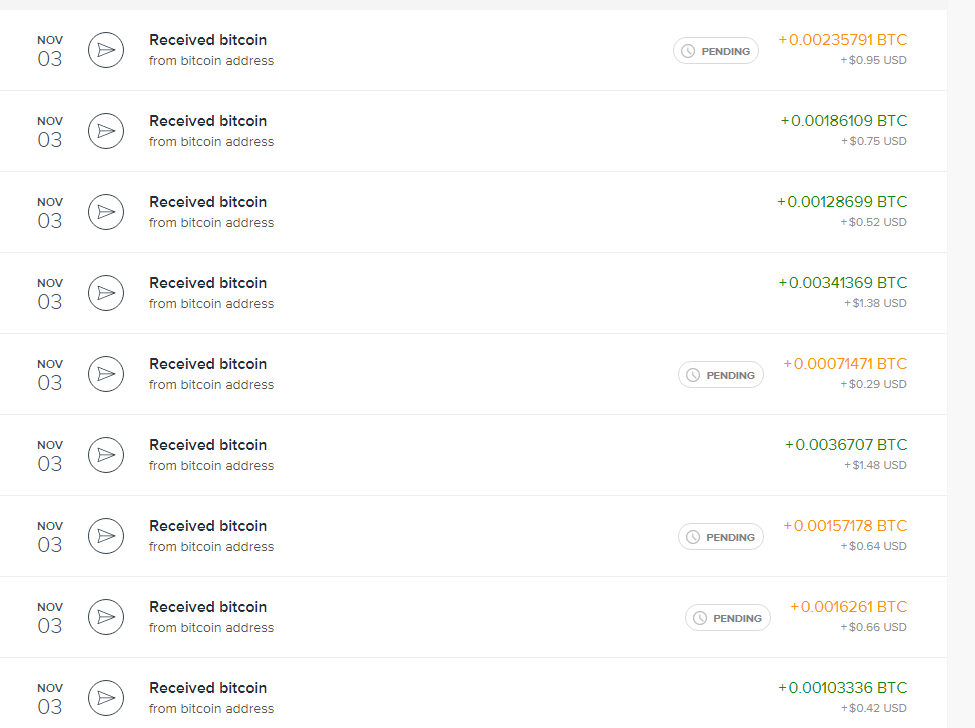
Task: Click send icon beside +0.00071471 BTC transaction
Action: pos(106,374)
